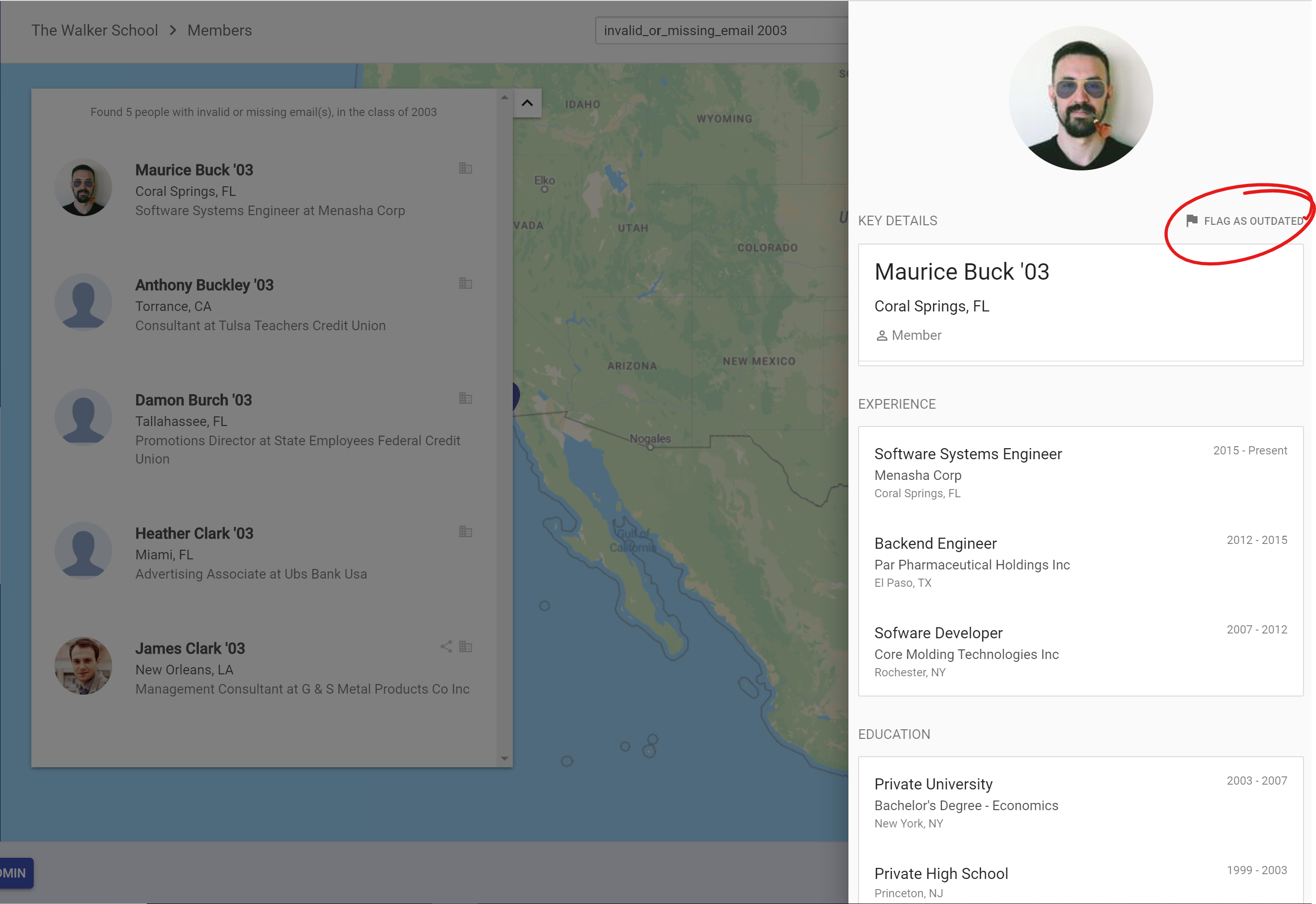Click company icon beside Heather Clark '03

click(x=465, y=531)
